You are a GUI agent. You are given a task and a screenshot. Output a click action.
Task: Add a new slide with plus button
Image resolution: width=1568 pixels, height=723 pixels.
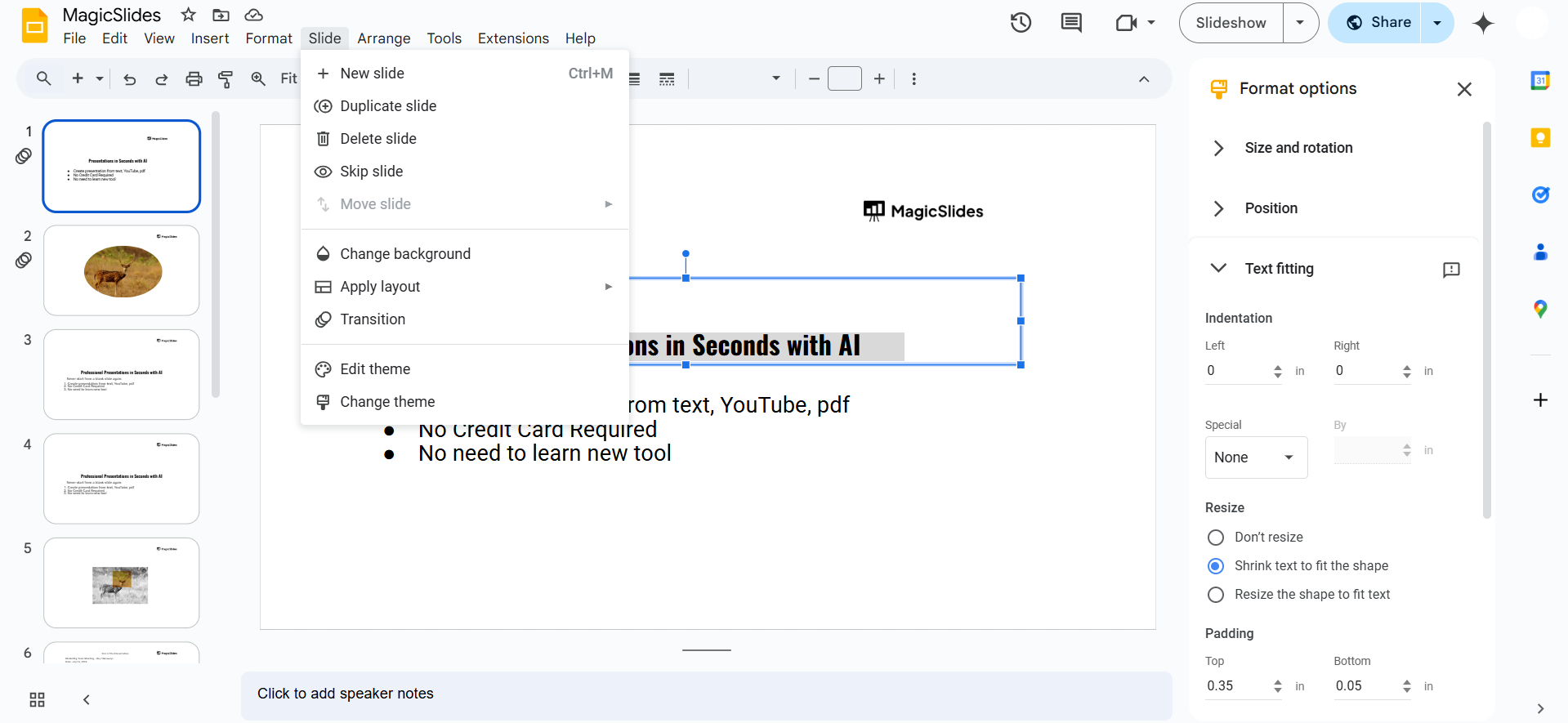click(x=78, y=78)
